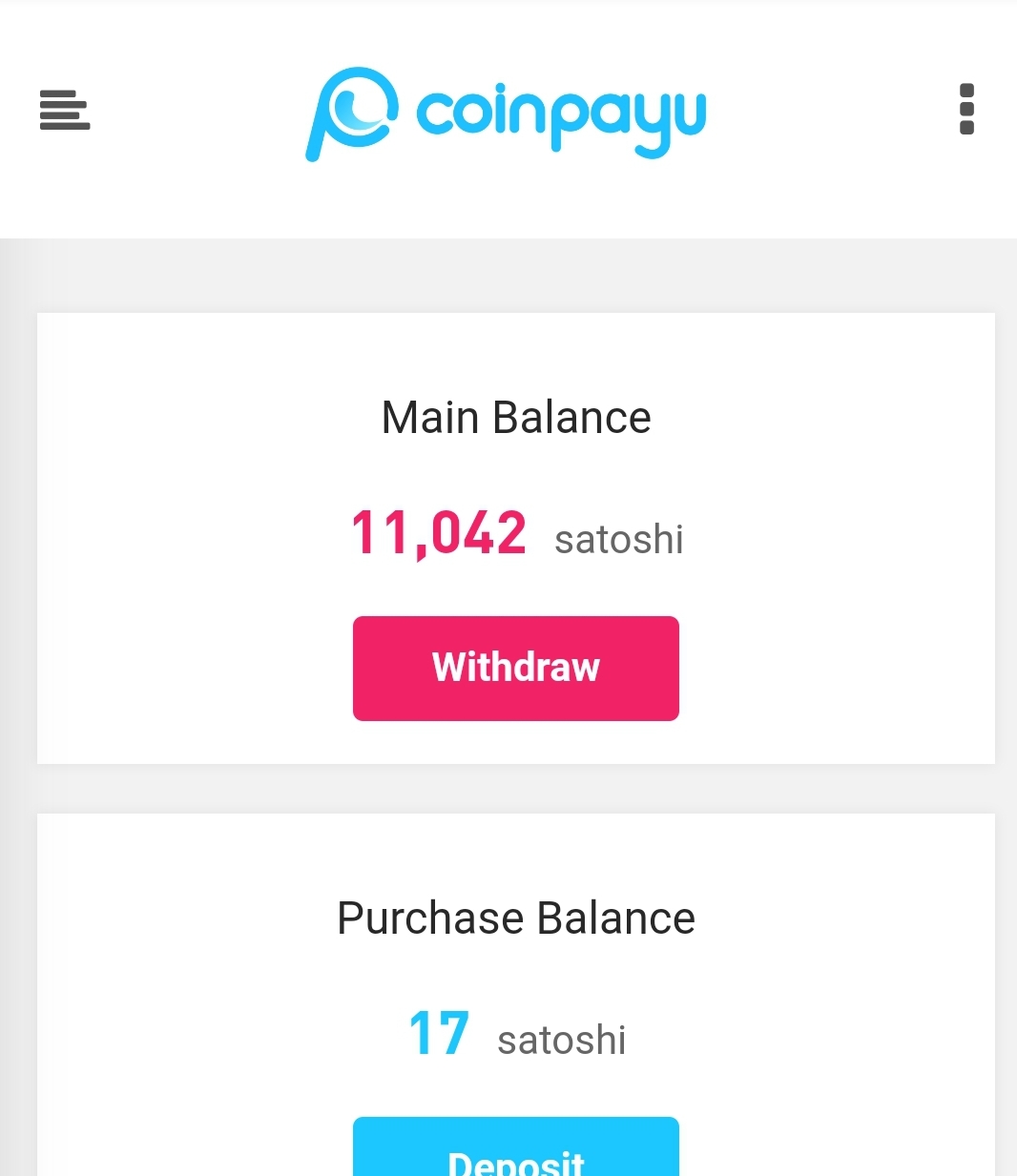Image resolution: width=1017 pixels, height=1176 pixels.
Task: Click the 11,042 main balance amount
Action: [x=439, y=533]
